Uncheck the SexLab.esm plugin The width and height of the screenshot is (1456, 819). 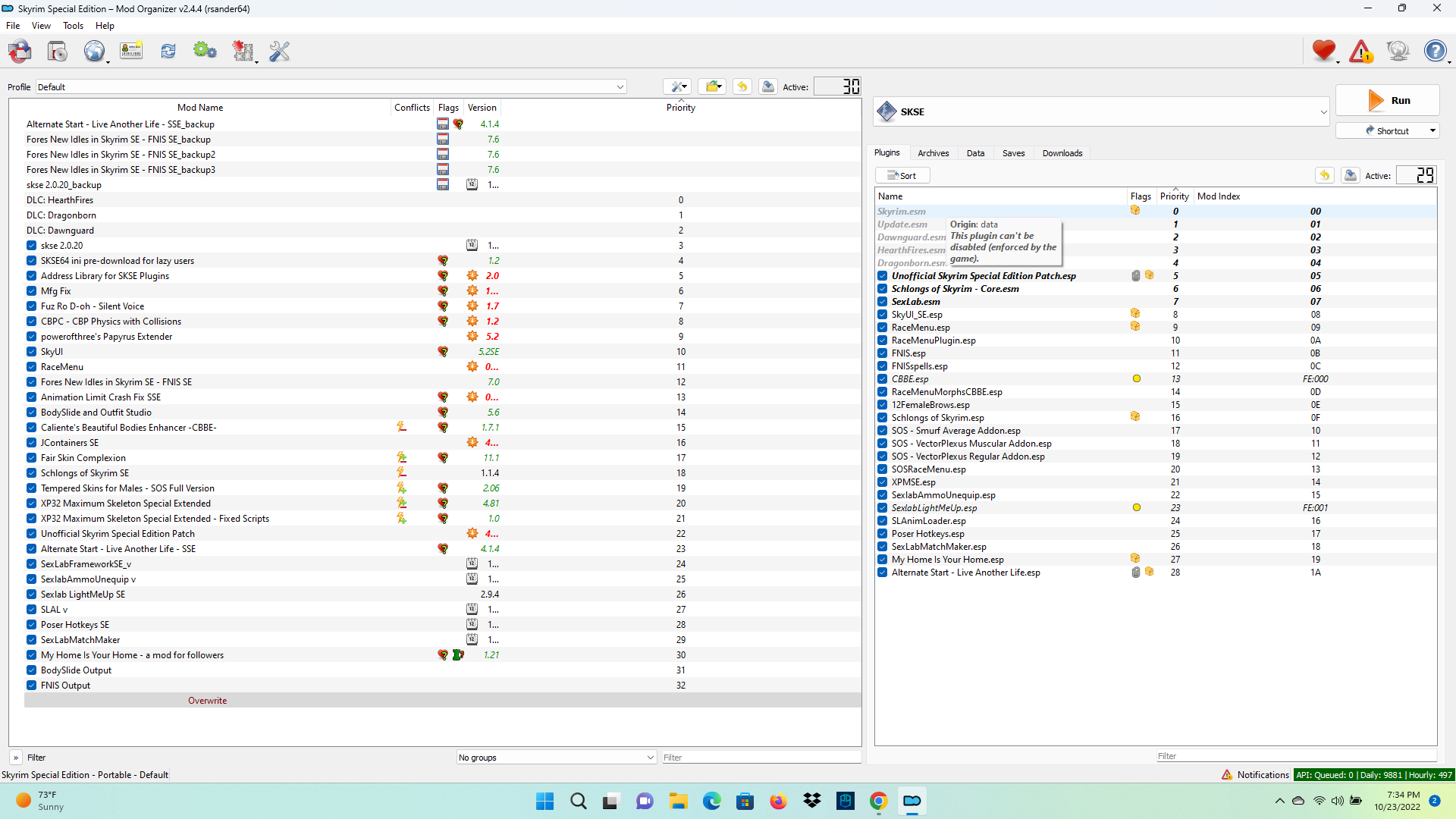[883, 302]
